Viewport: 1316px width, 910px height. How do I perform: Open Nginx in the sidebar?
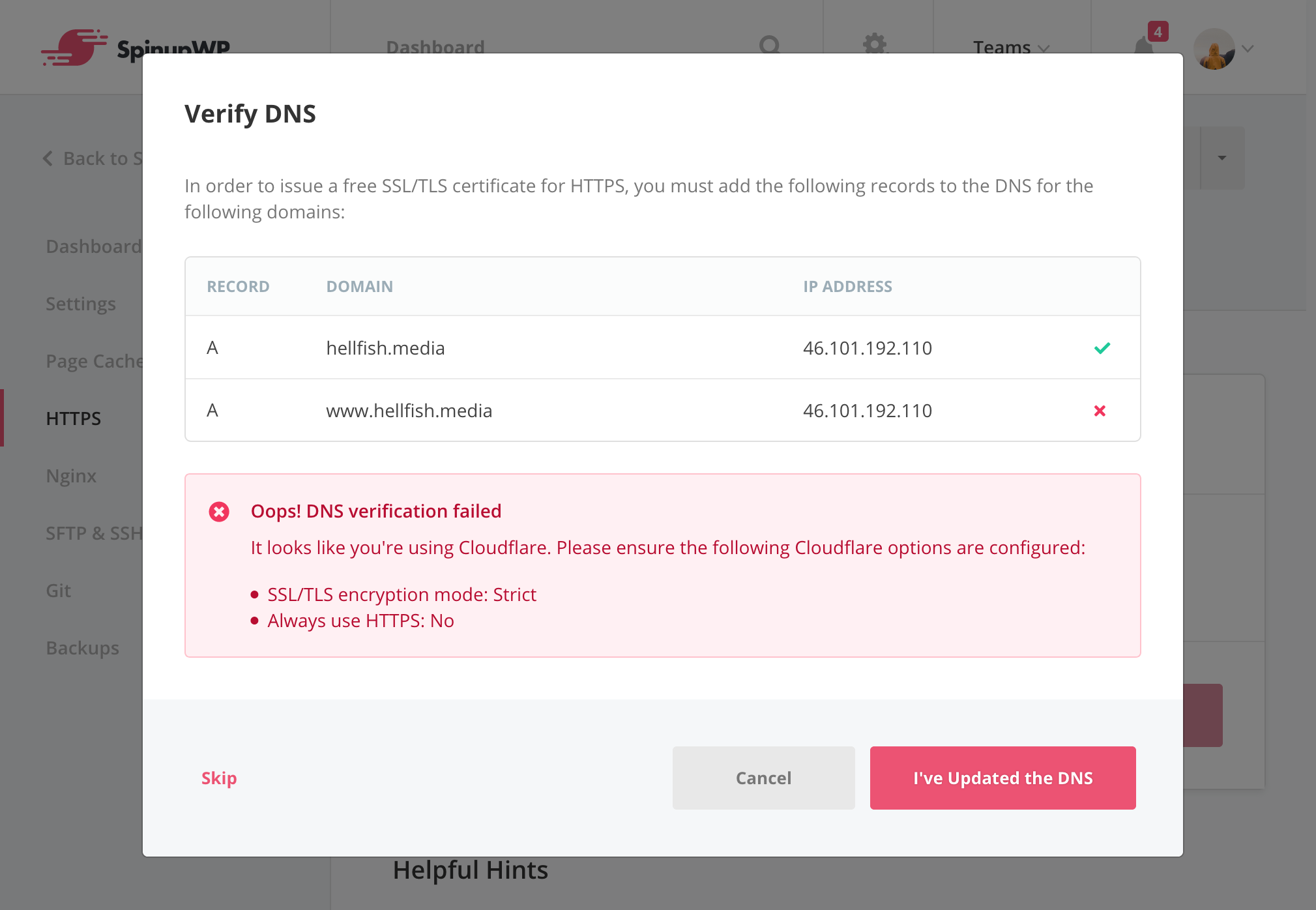[x=71, y=476]
